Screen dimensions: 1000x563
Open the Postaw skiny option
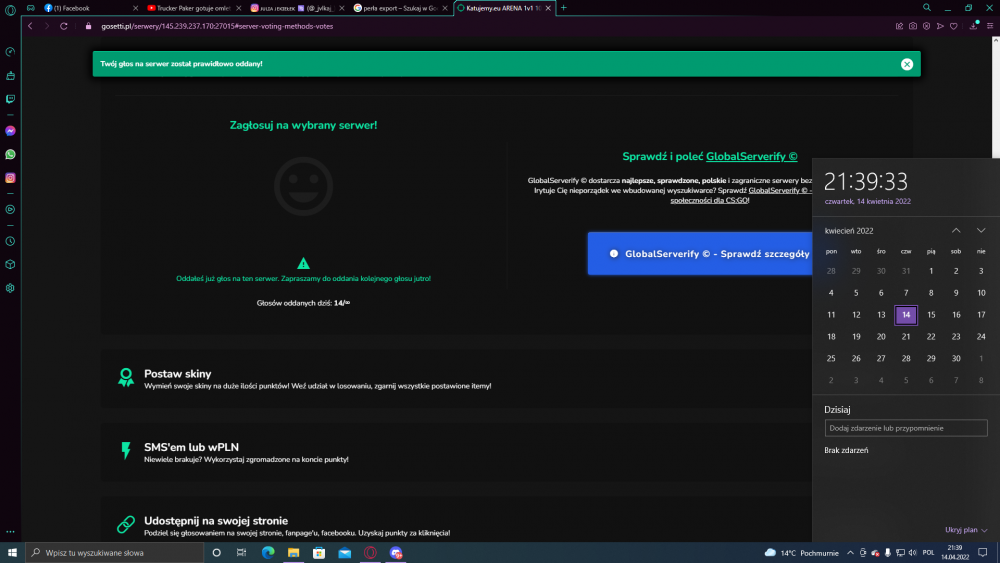(456, 379)
